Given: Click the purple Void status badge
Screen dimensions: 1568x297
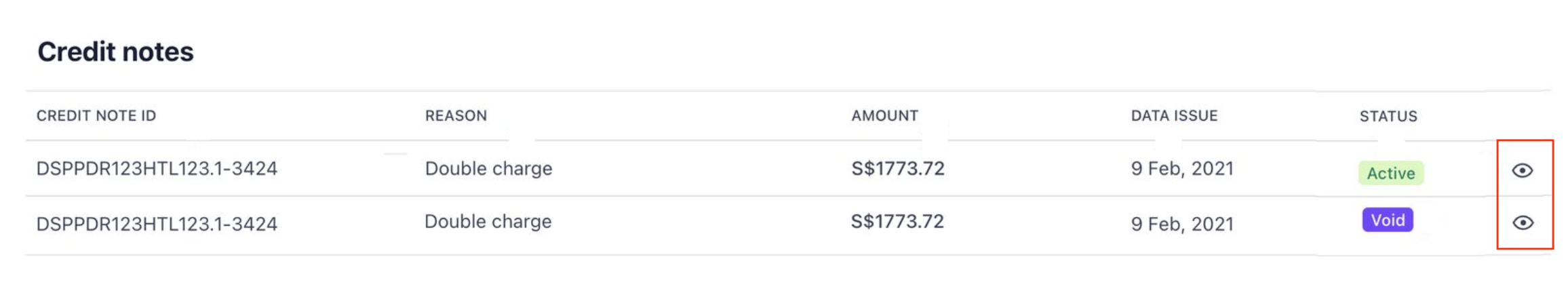Looking at the screenshot, I should [1388, 220].
